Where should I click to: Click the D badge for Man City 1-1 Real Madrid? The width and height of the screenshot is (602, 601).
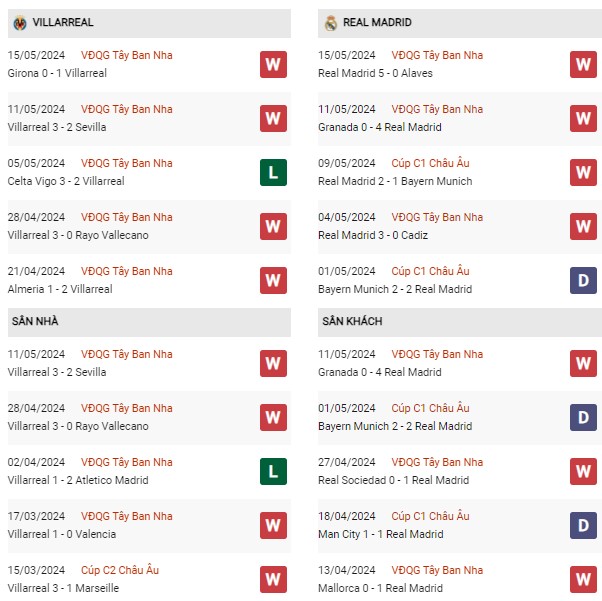click(583, 525)
